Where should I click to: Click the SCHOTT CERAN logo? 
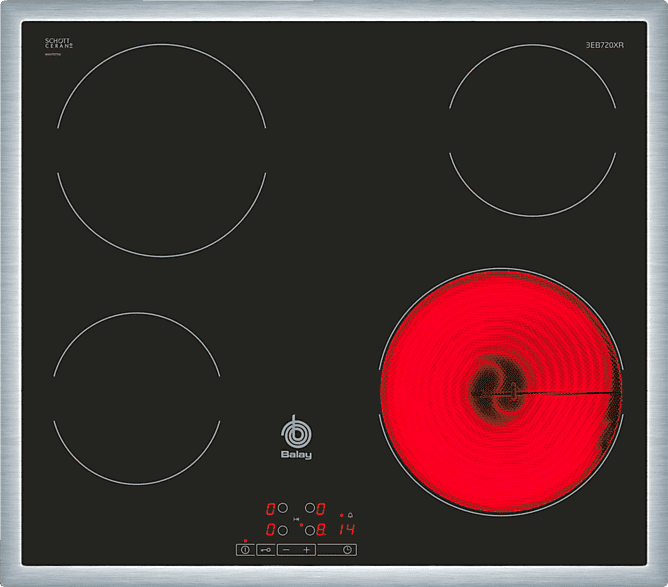[x=59, y=43]
